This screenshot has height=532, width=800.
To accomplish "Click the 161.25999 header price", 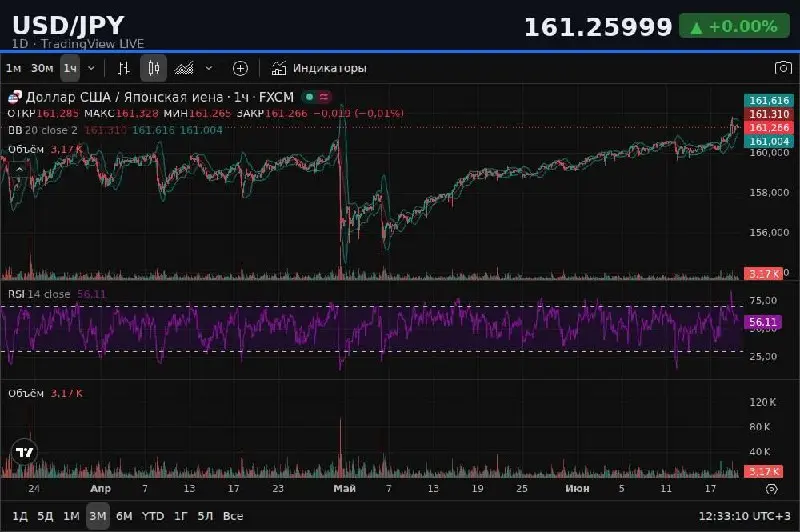I will pyautogui.click(x=598, y=27).
